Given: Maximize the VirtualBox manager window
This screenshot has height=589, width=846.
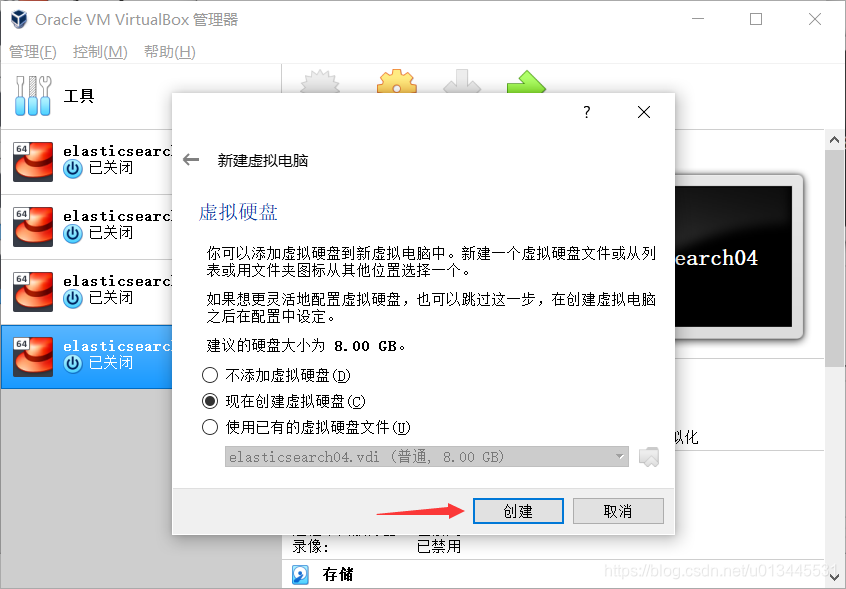Looking at the screenshot, I should click(x=756, y=19).
